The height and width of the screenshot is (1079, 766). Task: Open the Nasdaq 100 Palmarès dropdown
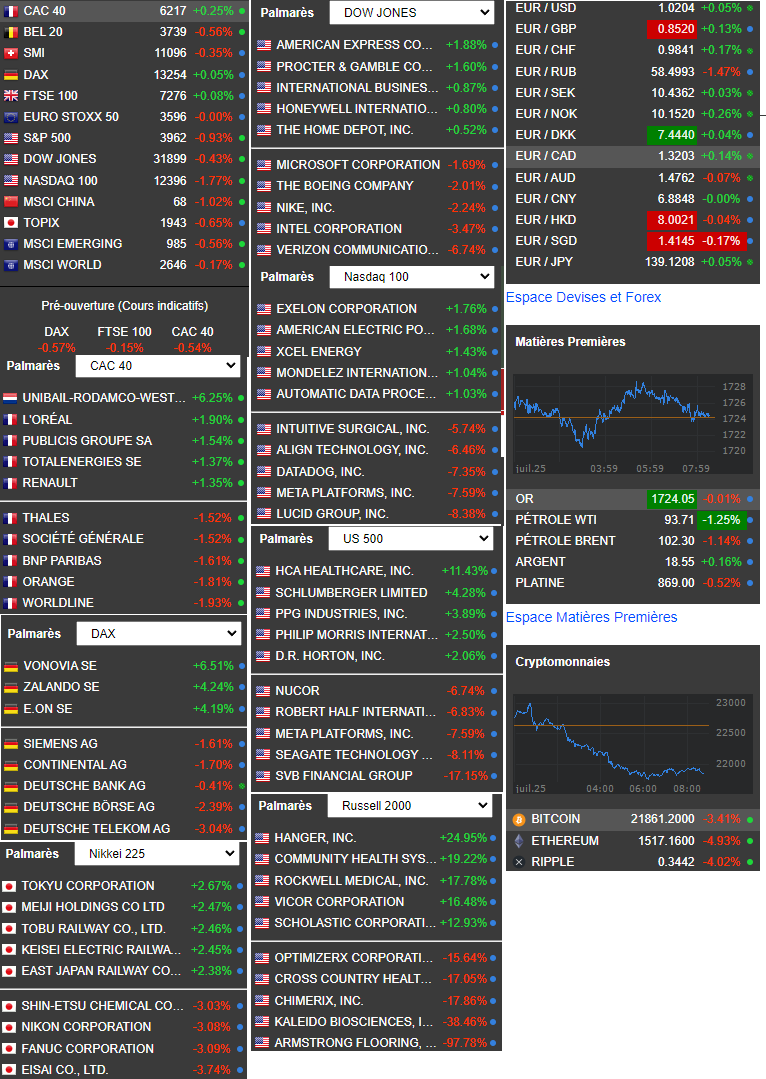(x=412, y=277)
